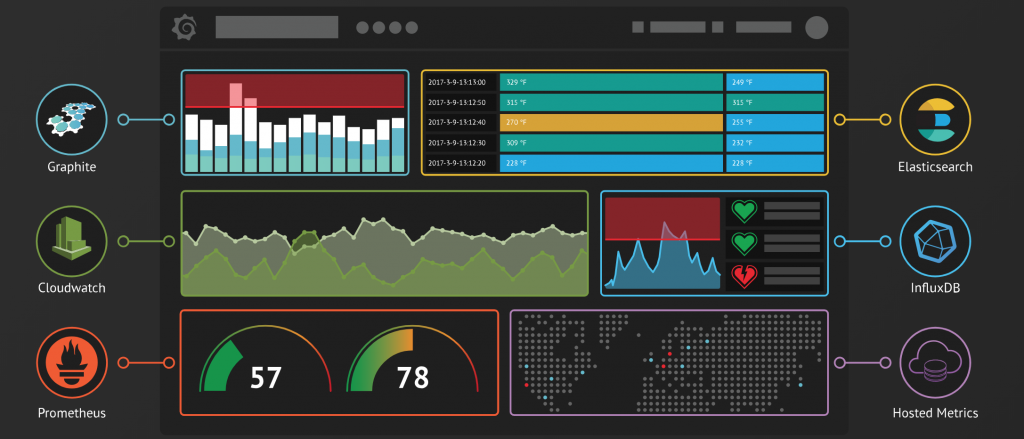Click the Prometheus label text

tap(72, 413)
